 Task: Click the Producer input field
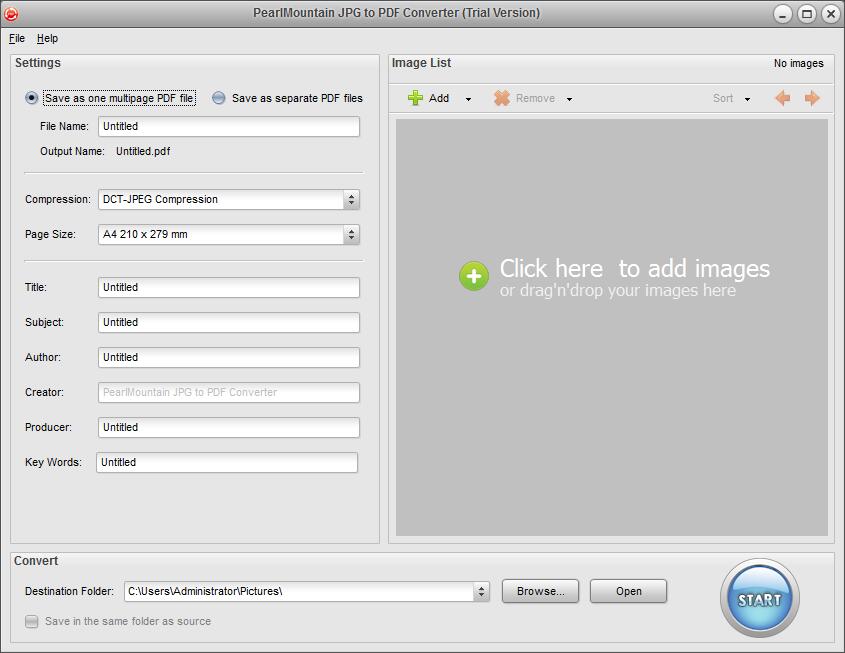pyautogui.click(x=229, y=428)
